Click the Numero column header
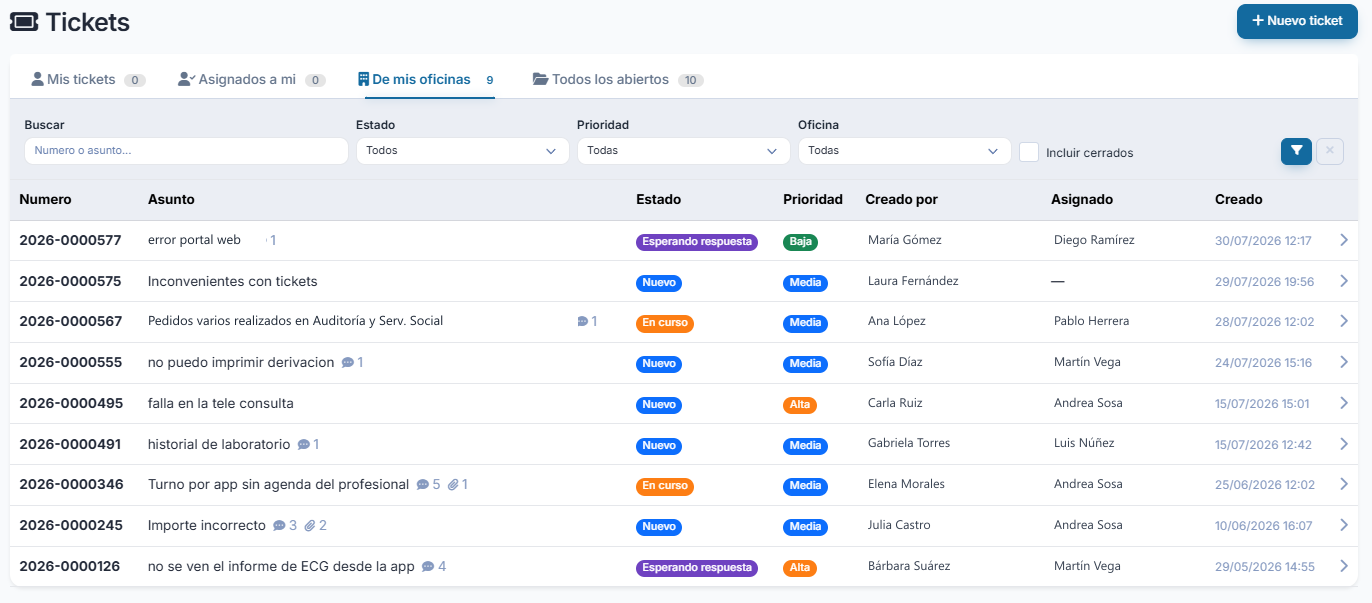 pos(46,199)
